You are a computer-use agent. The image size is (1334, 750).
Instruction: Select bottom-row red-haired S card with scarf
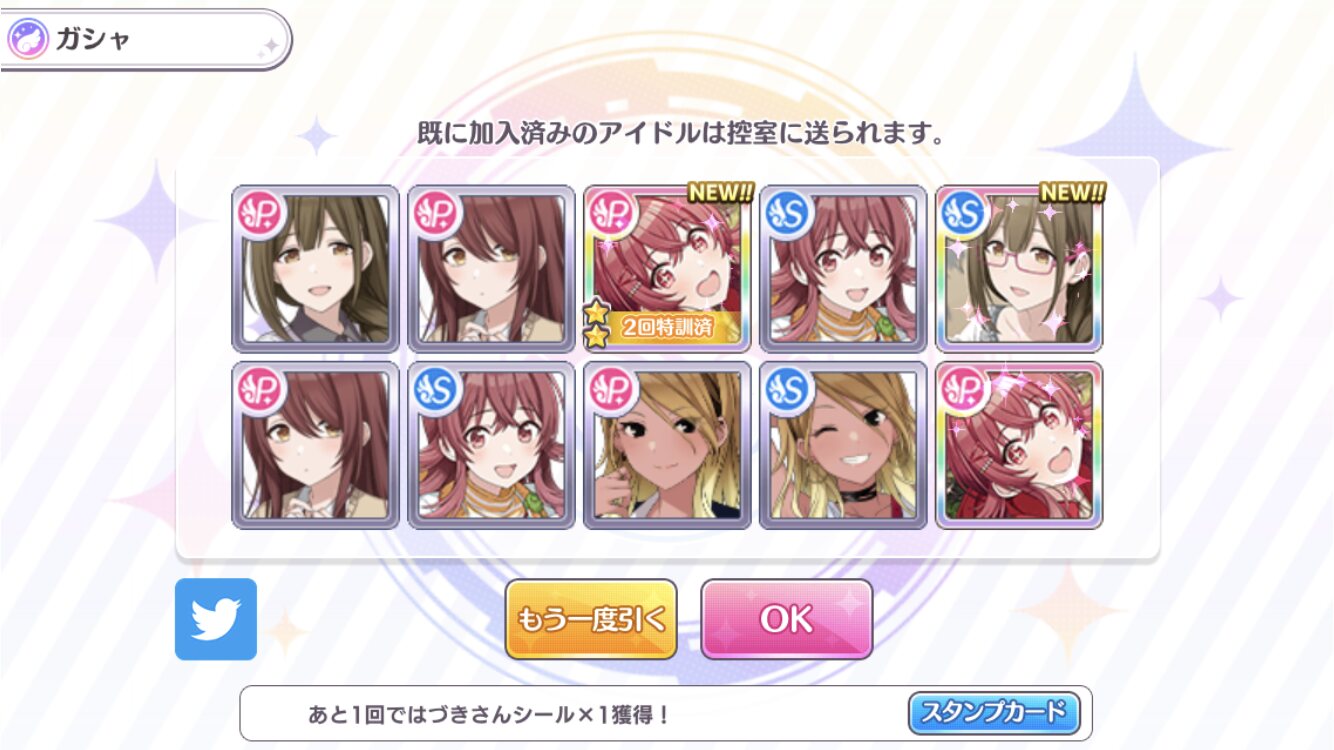coord(491,445)
